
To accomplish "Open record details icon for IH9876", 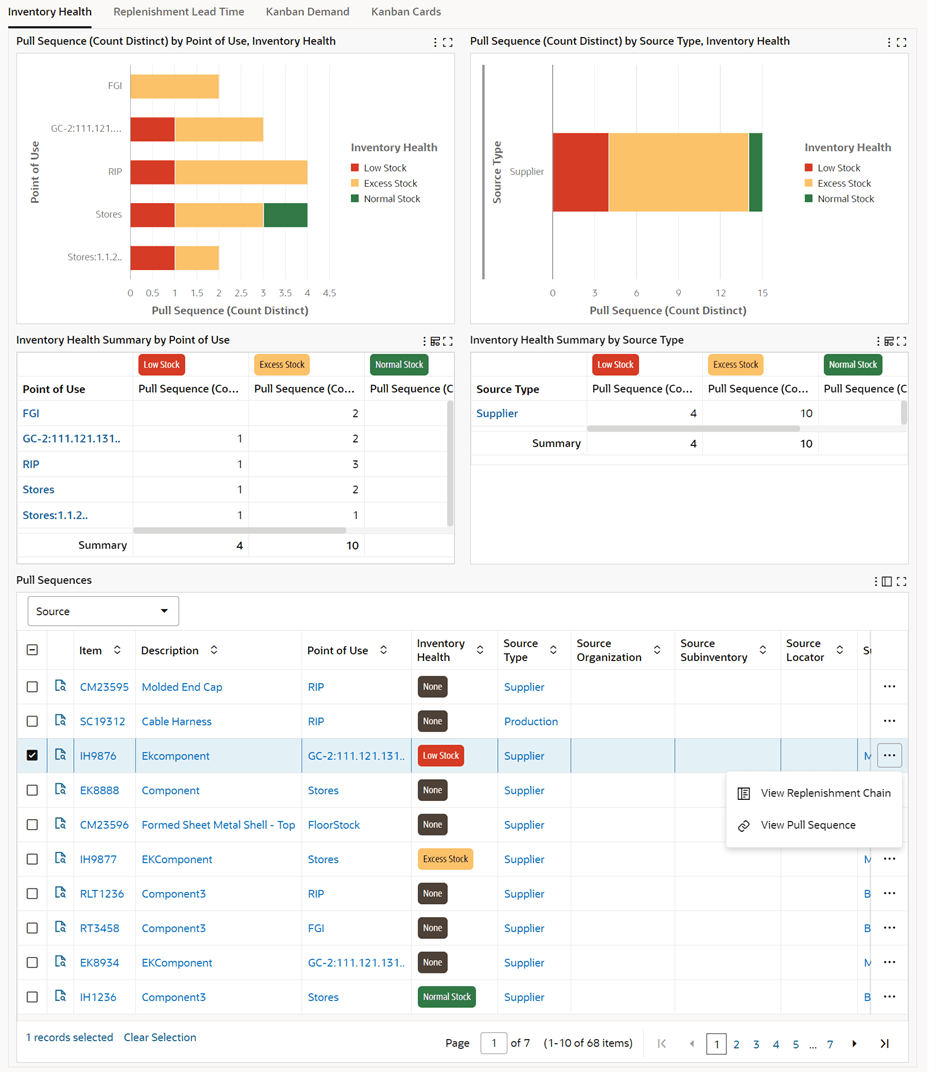I will 60,755.
